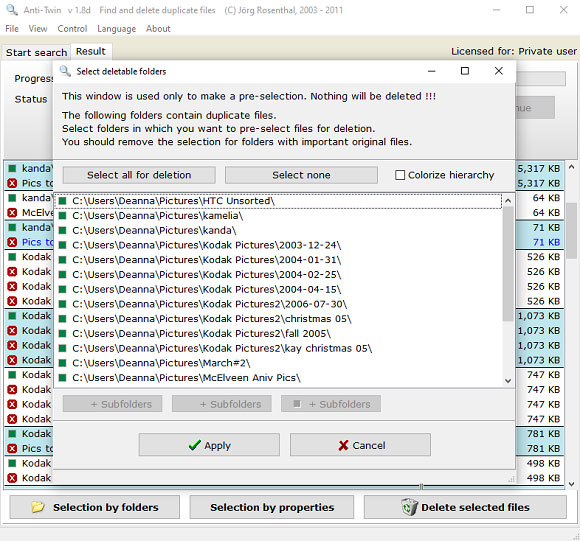
Task: Click the folder icon on Selection by folders
Action: pyautogui.click(x=38, y=507)
